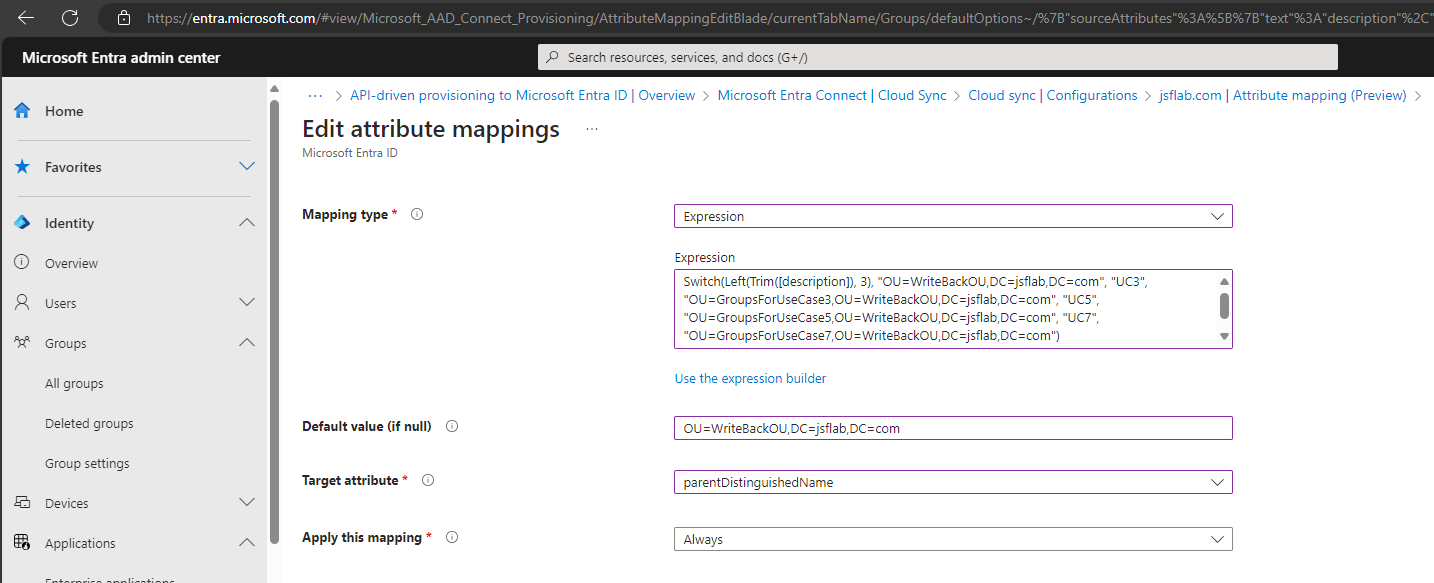
Task: Open the Target attribute dropdown
Action: point(953,482)
